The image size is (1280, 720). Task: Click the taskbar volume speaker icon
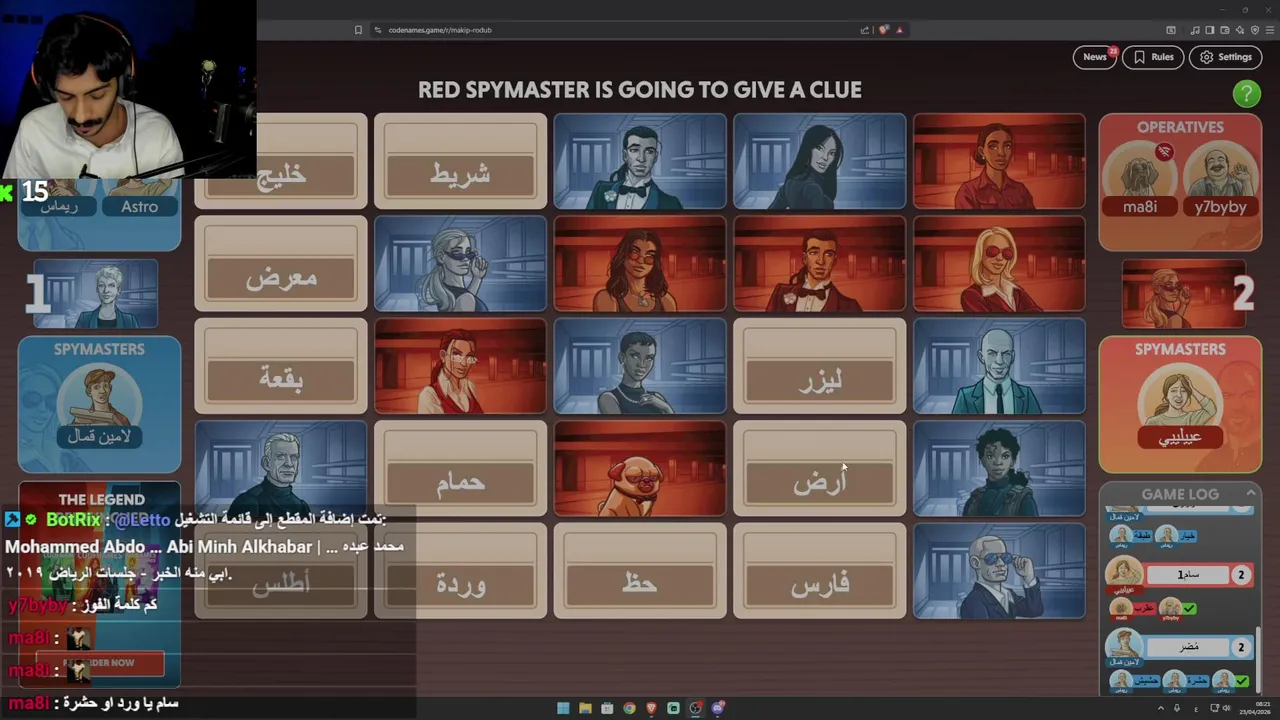[x=1228, y=708]
